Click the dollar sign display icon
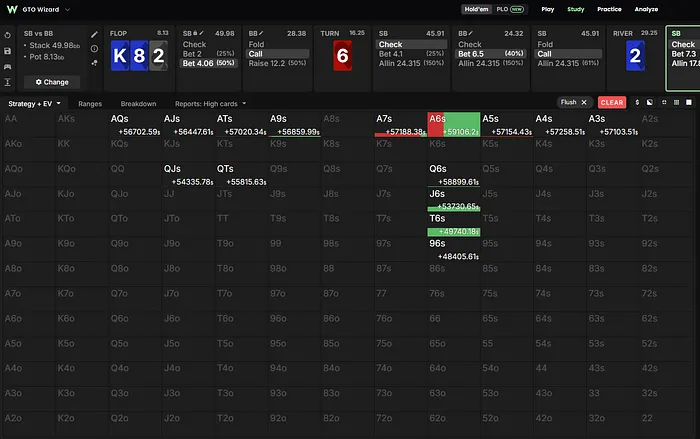 (637, 102)
